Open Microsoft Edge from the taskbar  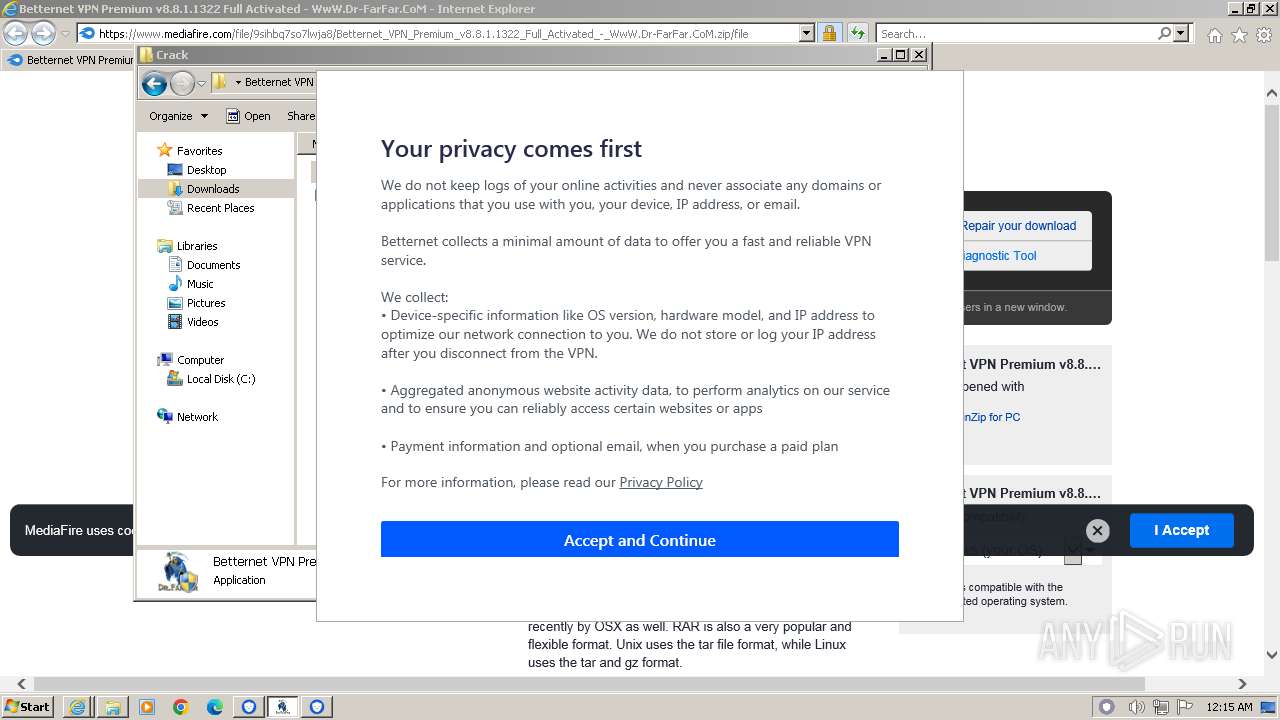pos(215,707)
